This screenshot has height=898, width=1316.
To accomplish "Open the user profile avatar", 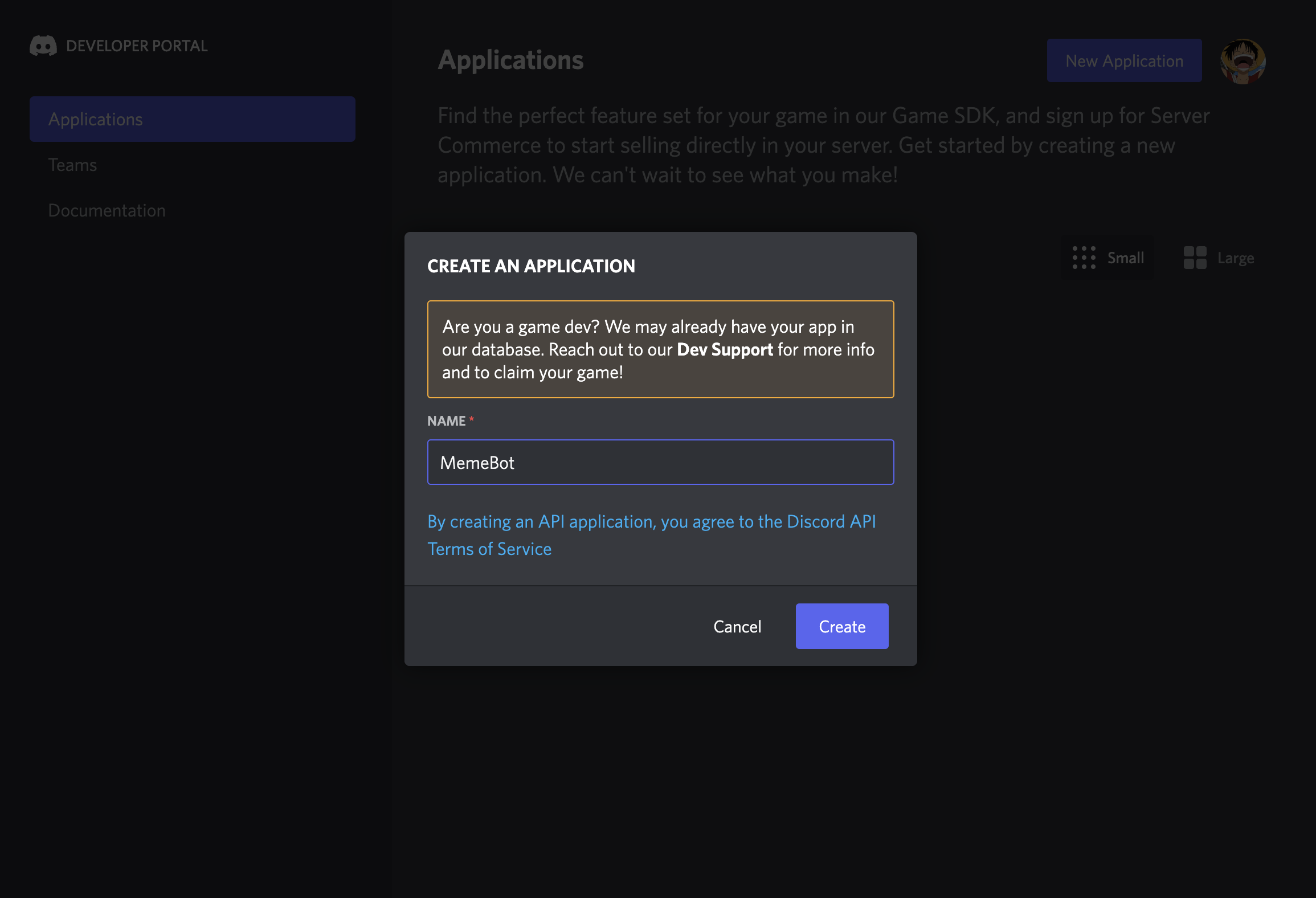I will 1243,61.
